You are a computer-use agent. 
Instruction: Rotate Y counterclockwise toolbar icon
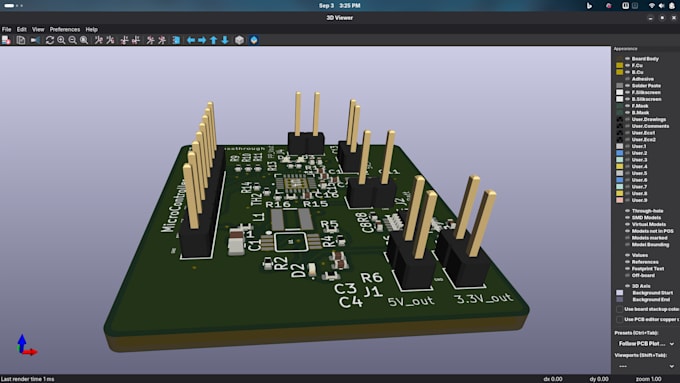click(136, 40)
